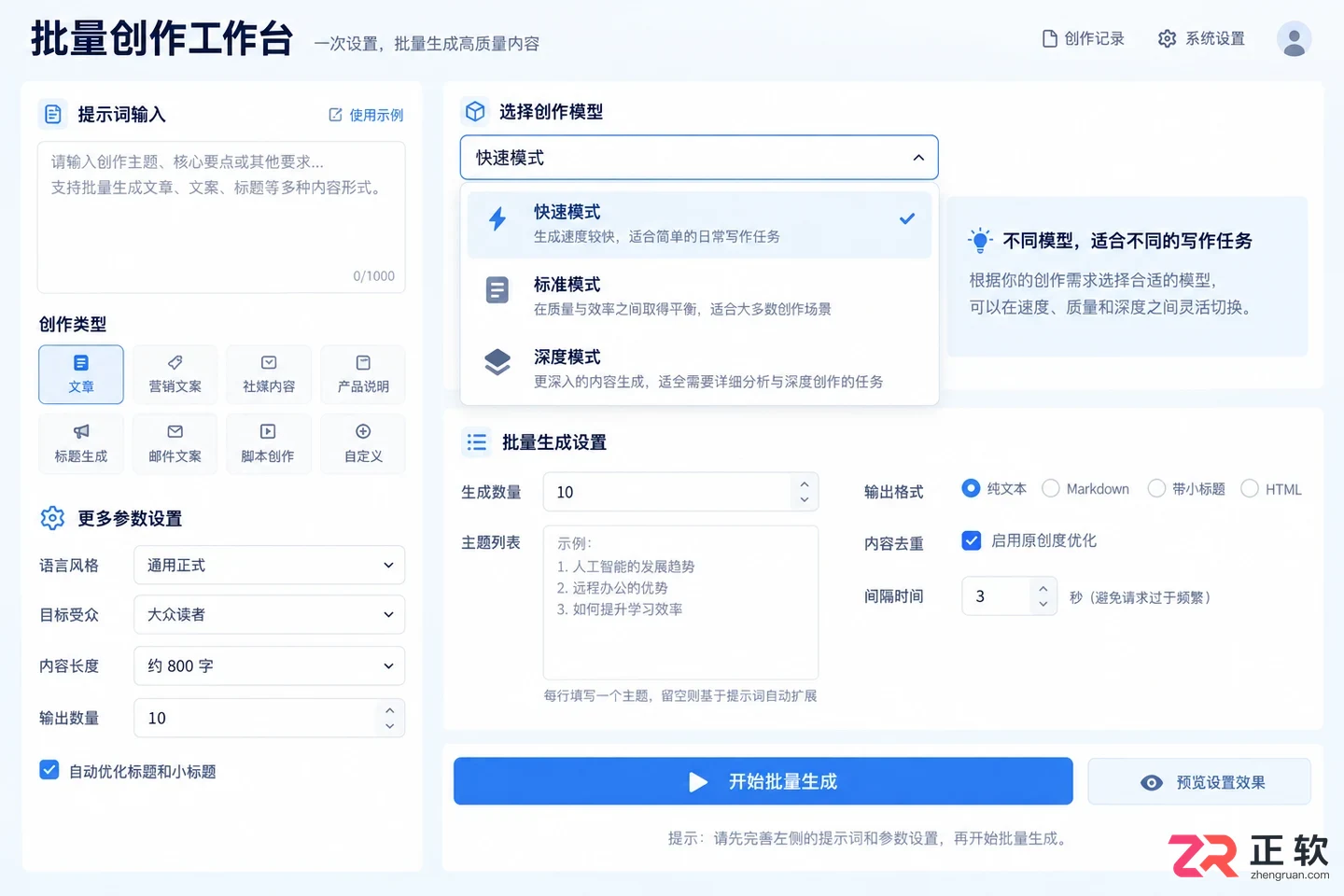The image size is (1344, 896).
Task: Open the 语言风格 dropdown
Action: pos(269,565)
